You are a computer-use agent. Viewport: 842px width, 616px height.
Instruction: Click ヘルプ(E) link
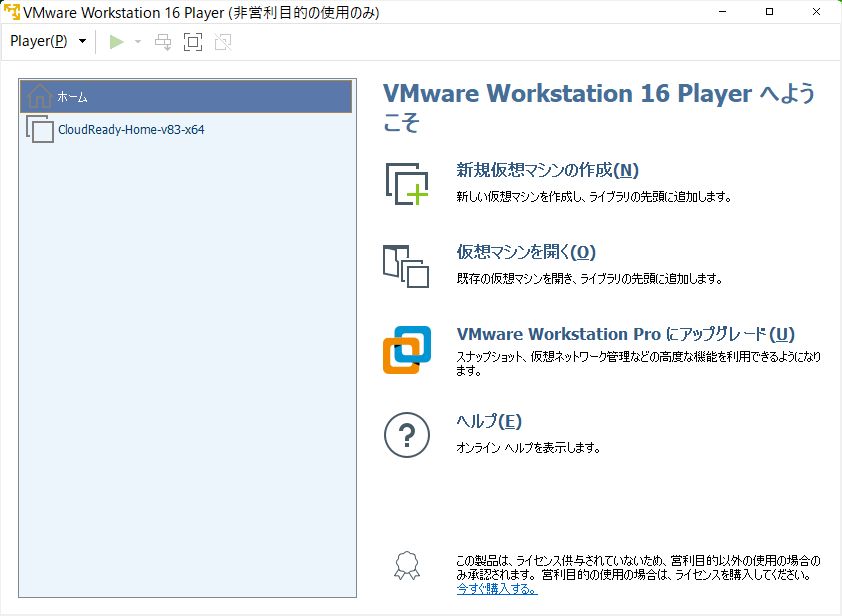tap(489, 421)
